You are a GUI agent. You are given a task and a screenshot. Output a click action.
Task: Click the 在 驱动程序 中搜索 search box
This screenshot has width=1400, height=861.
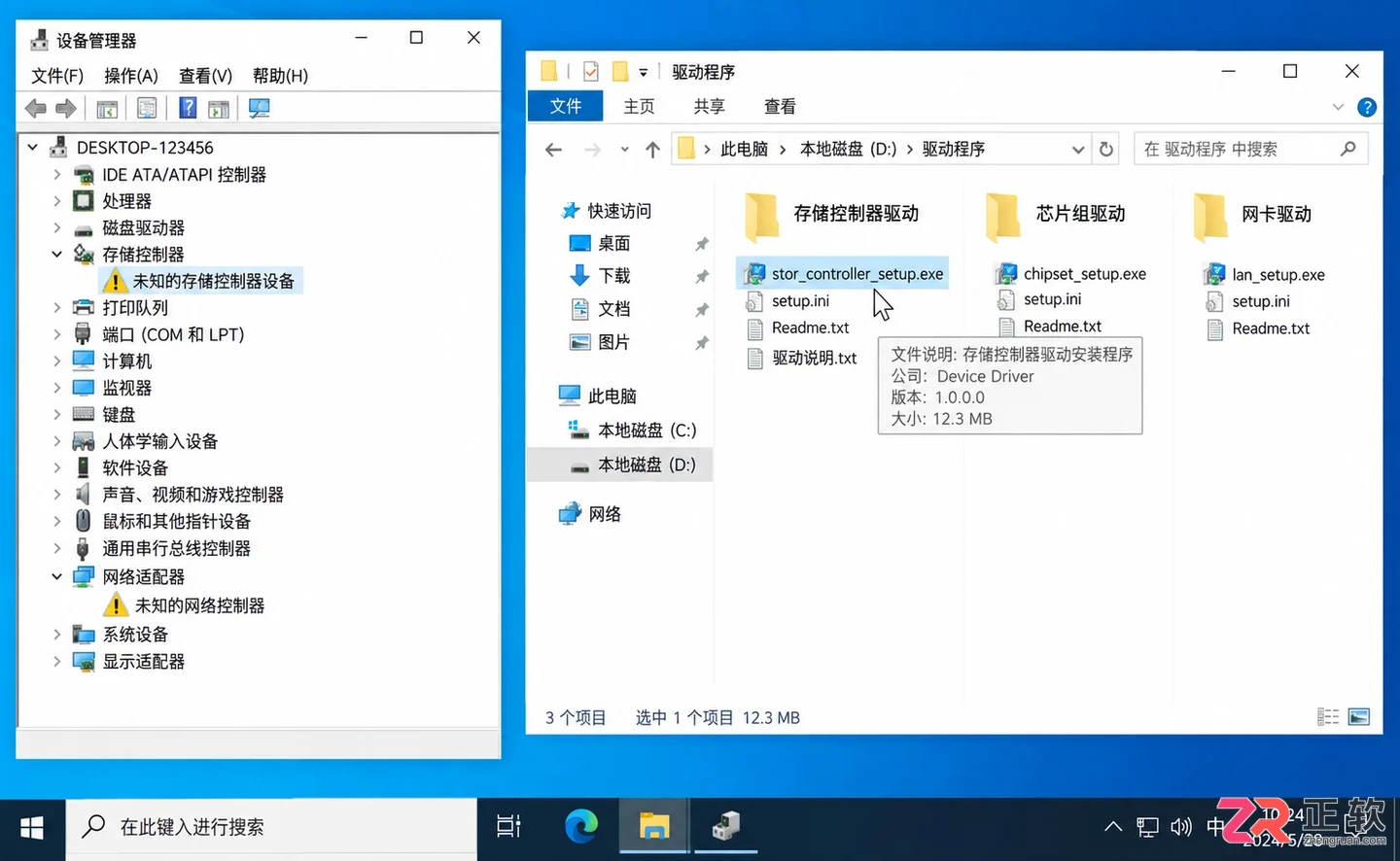(x=1250, y=150)
